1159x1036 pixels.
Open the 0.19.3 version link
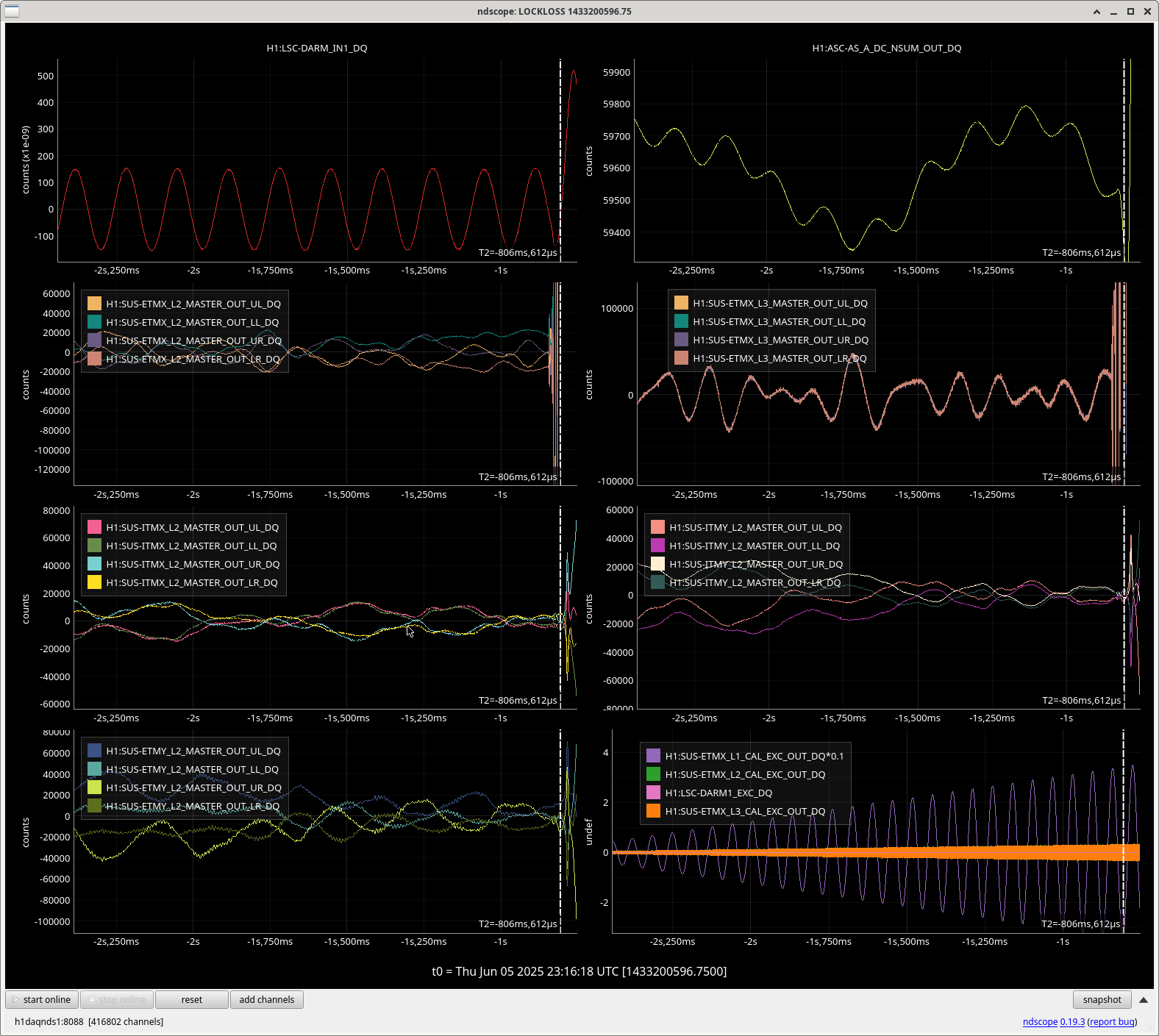[1072, 1021]
